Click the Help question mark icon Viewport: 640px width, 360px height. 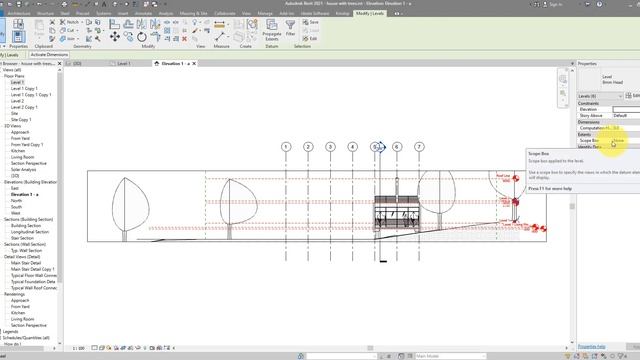click(x=599, y=4)
